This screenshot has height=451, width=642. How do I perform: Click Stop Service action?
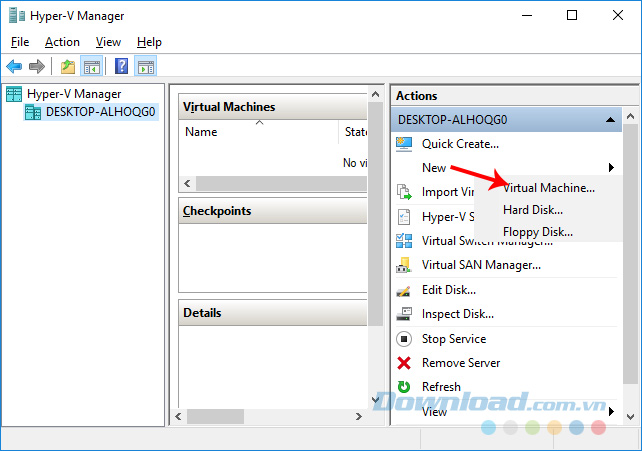tap(454, 339)
